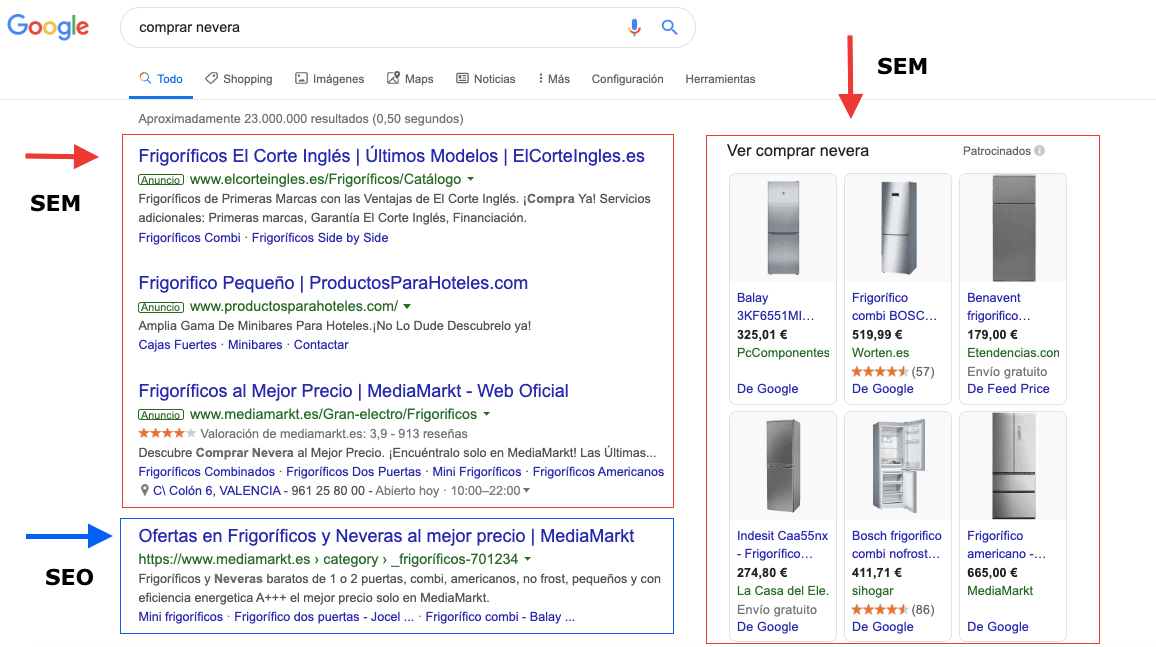This screenshot has height=647, width=1156.
Task: Click Worten.es seller name
Action: [x=880, y=353]
